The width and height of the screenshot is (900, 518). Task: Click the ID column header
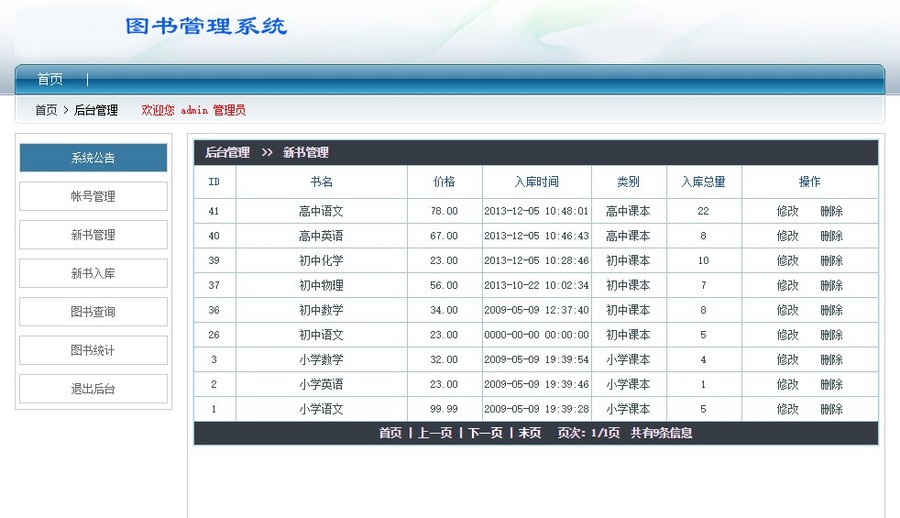(x=214, y=182)
